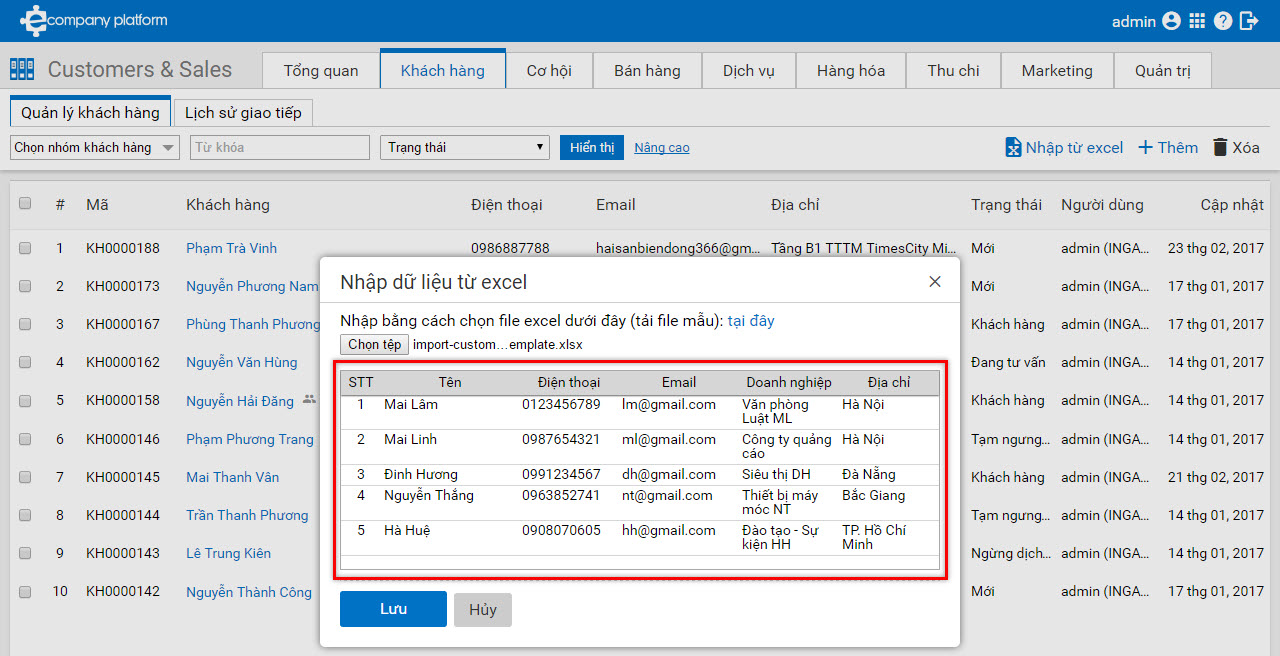Click Chọn tệp file button
Image resolution: width=1280 pixels, height=656 pixels.
374,344
